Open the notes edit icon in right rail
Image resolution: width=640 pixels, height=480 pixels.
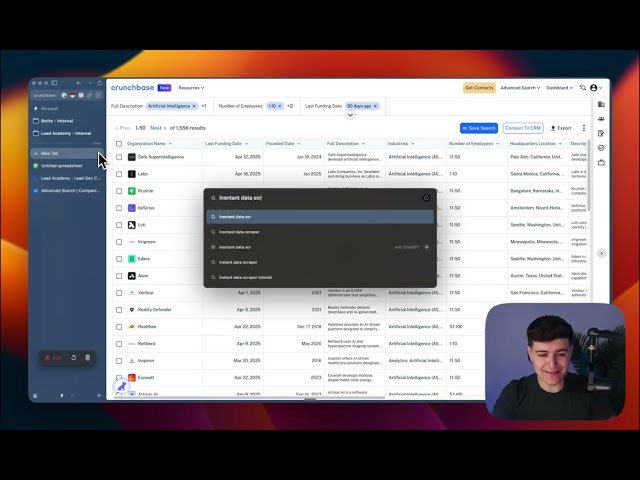[601, 133]
